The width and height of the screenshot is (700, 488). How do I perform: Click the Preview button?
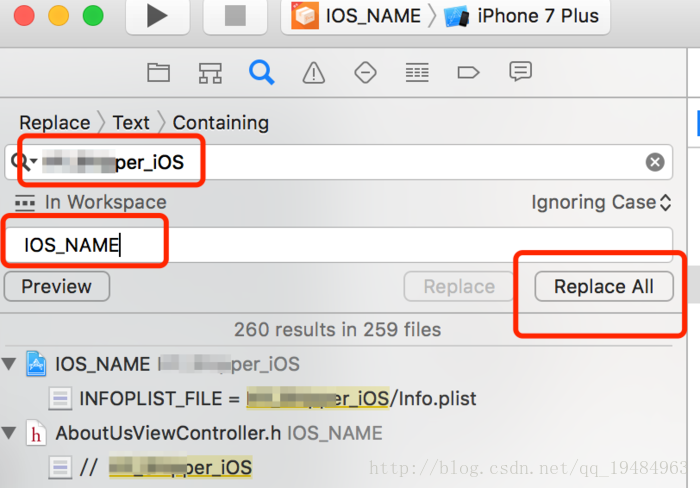56,287
